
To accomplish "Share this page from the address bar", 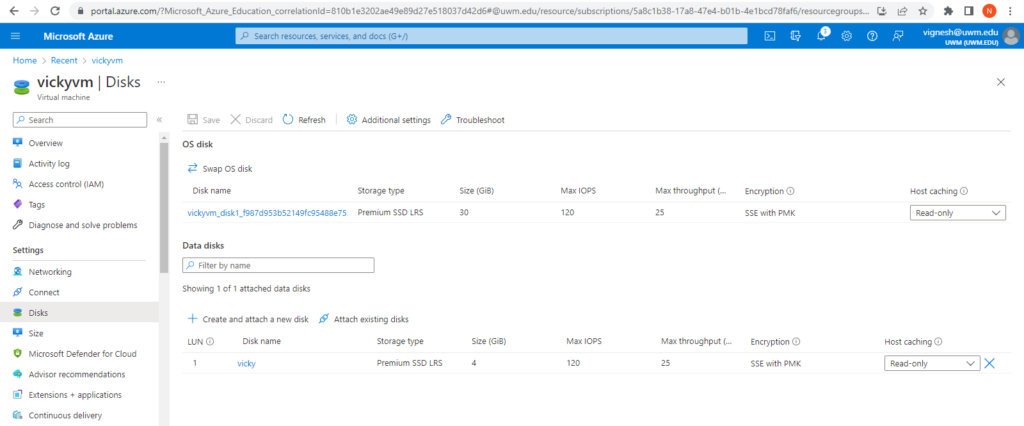I will click(x=903, y=11).
